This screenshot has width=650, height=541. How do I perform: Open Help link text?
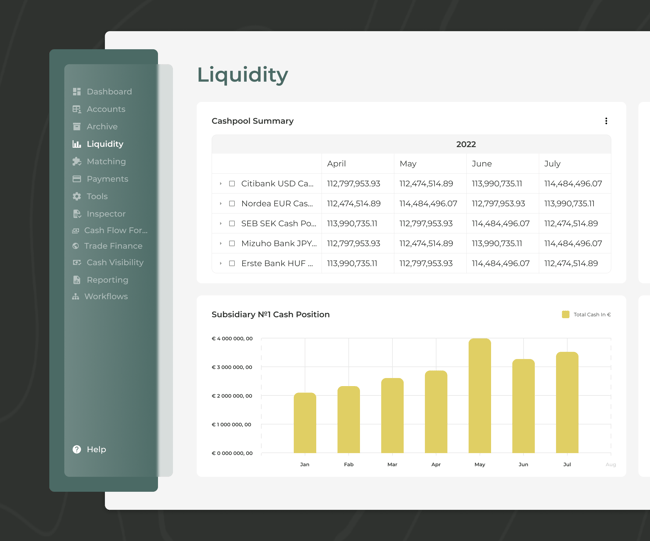click(96, 449)
